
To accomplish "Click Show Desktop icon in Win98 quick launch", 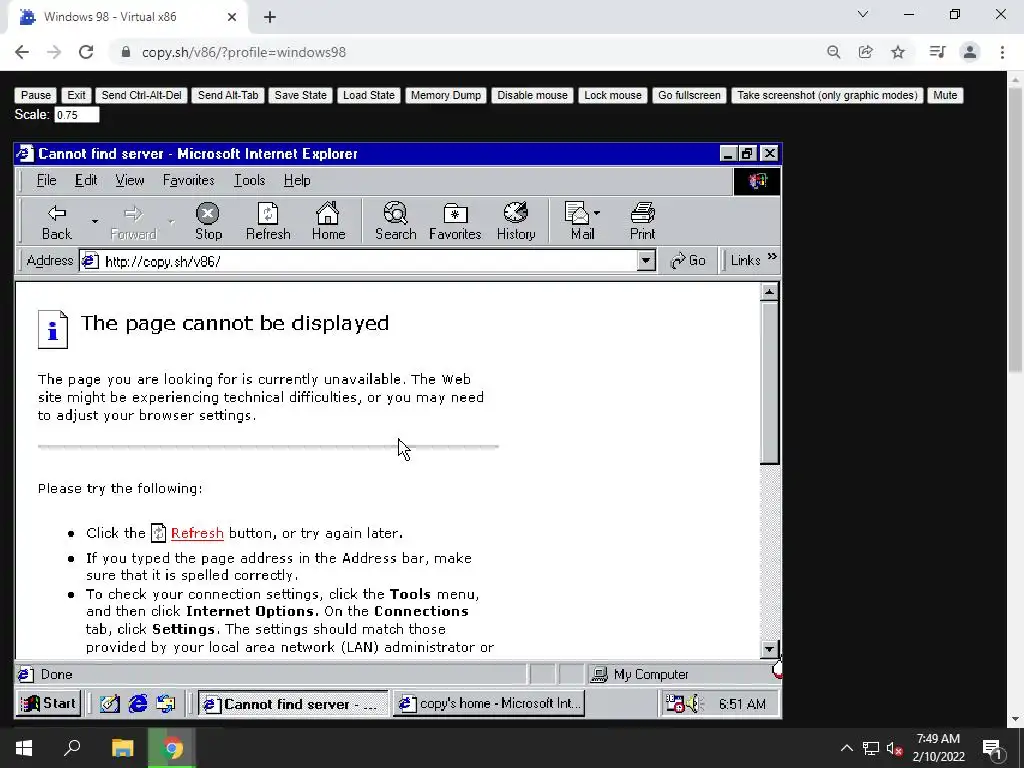I will (x=110, y=703).
